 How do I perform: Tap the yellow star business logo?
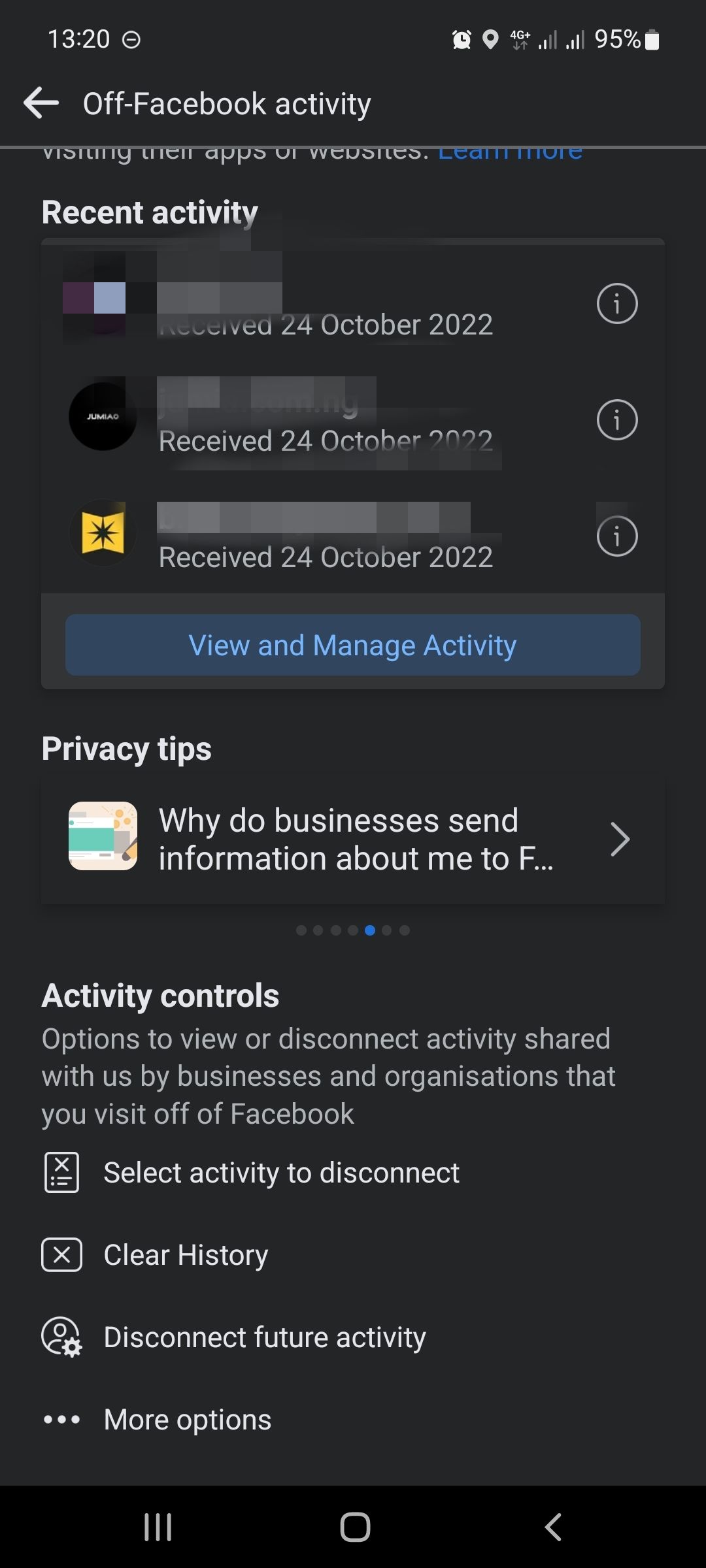[103, 532]
